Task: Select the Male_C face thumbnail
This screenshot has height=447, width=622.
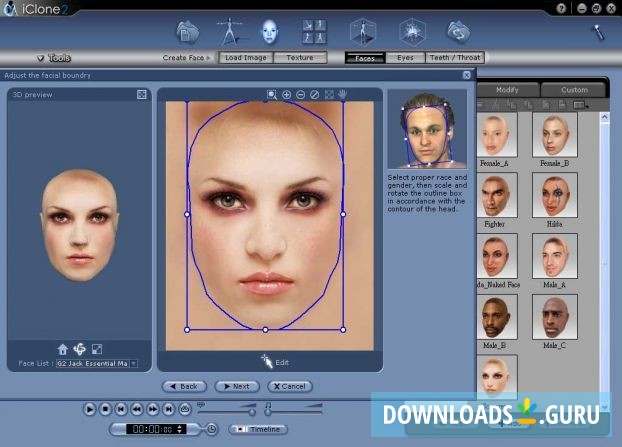Action: (555, 317)
